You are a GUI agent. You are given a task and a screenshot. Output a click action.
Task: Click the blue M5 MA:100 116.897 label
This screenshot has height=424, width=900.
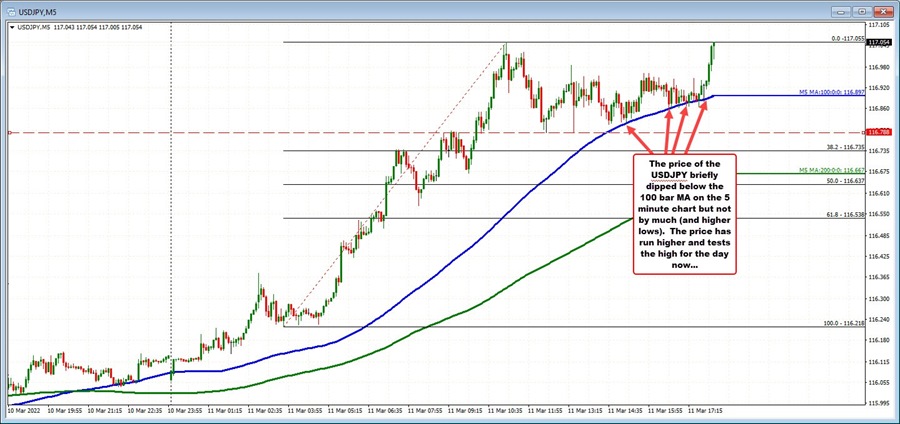pyautogui.click(x=832, y=92)
